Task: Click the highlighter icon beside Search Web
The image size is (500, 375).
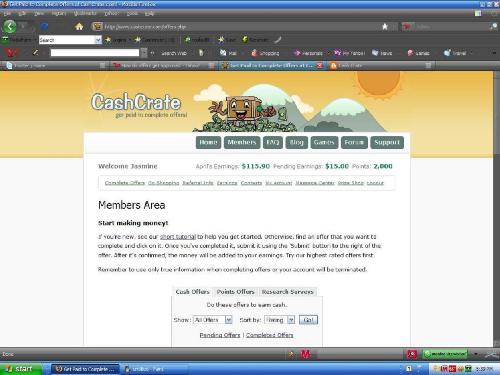Action: click(201, 53)
